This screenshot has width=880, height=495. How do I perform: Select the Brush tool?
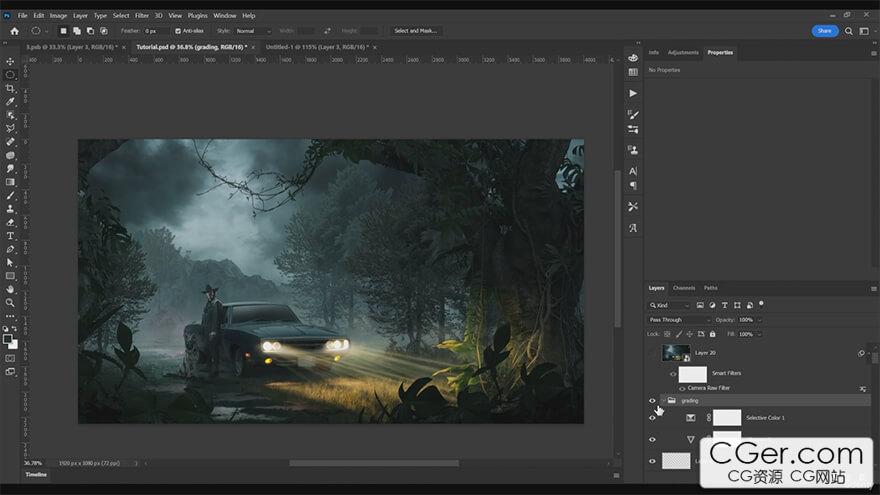coord(10,195)
